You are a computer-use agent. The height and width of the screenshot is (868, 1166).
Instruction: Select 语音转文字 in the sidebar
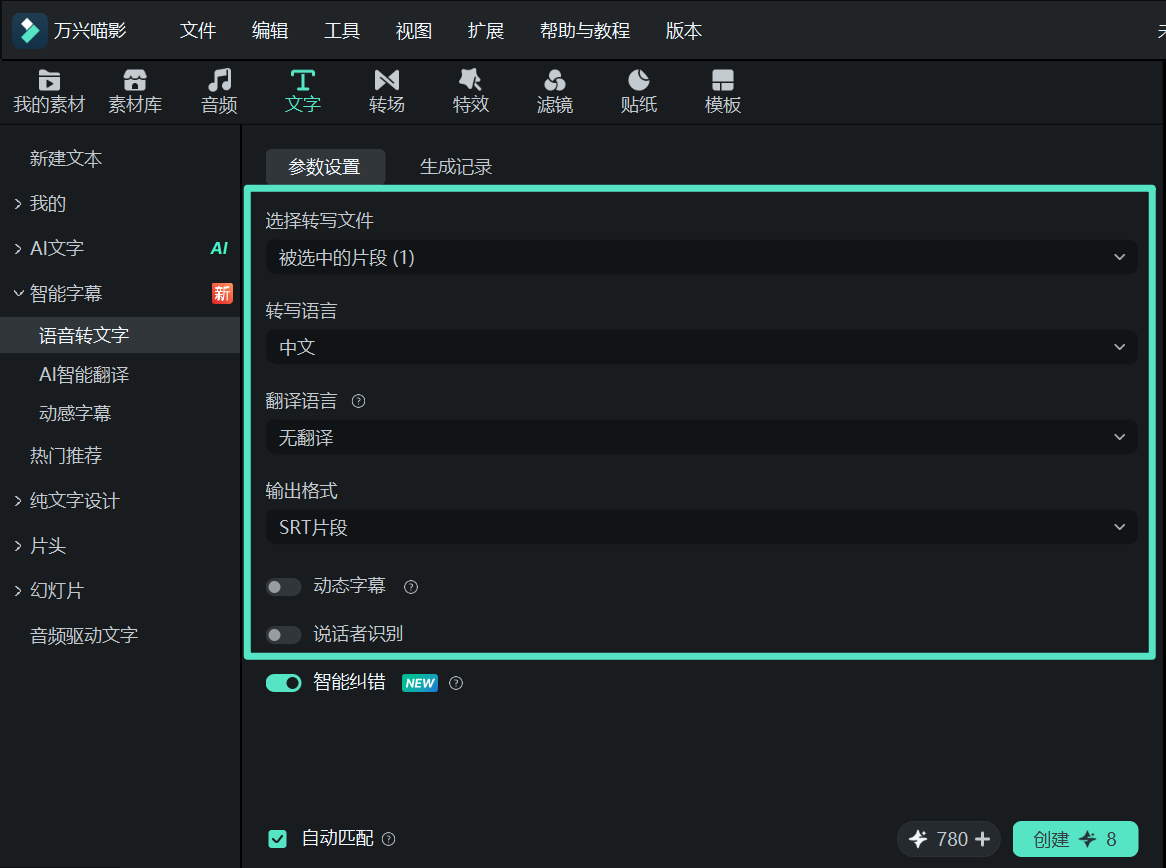click(x=120, y=335)
